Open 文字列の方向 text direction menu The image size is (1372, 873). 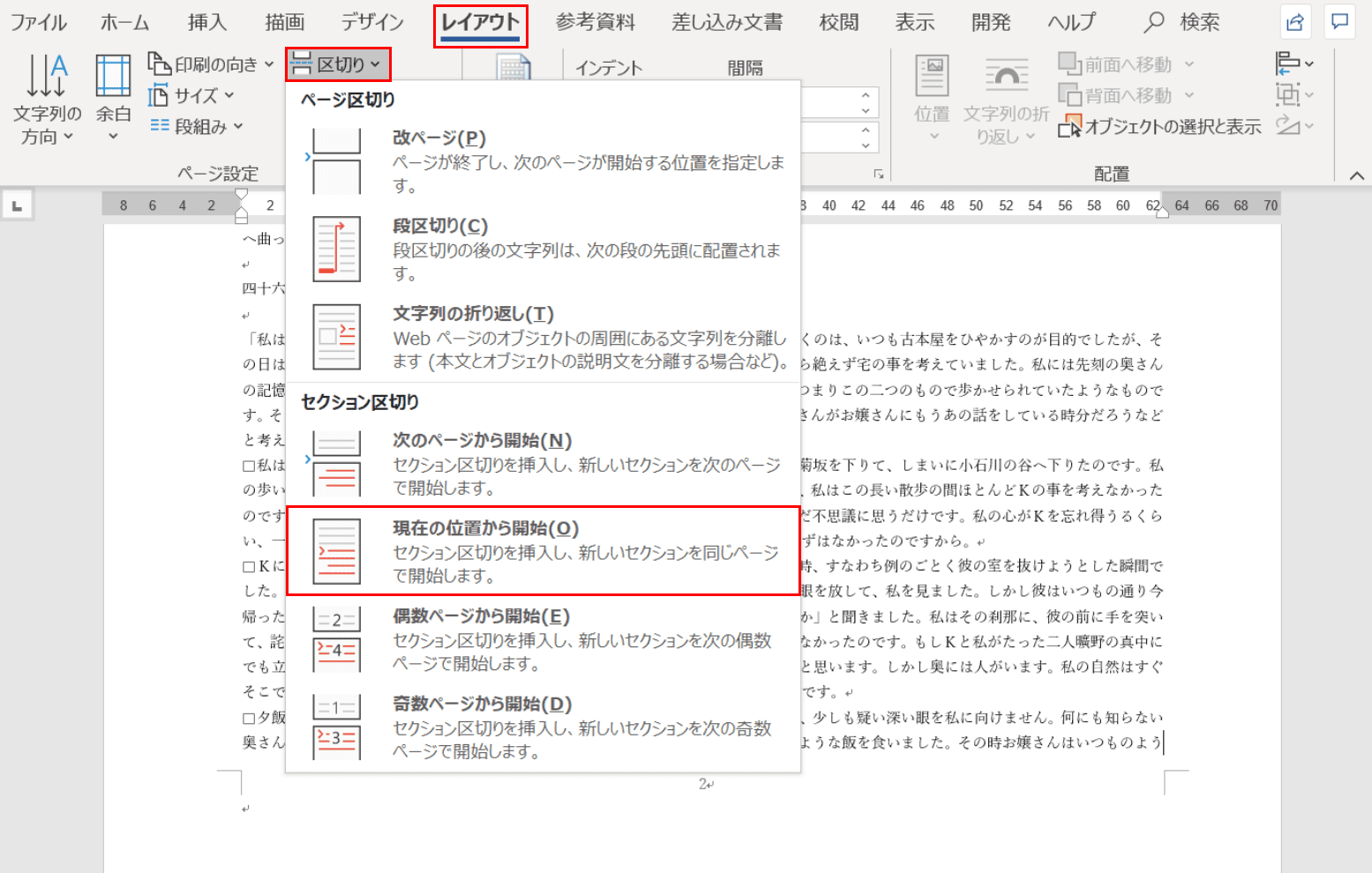click(x=47, y=99)
